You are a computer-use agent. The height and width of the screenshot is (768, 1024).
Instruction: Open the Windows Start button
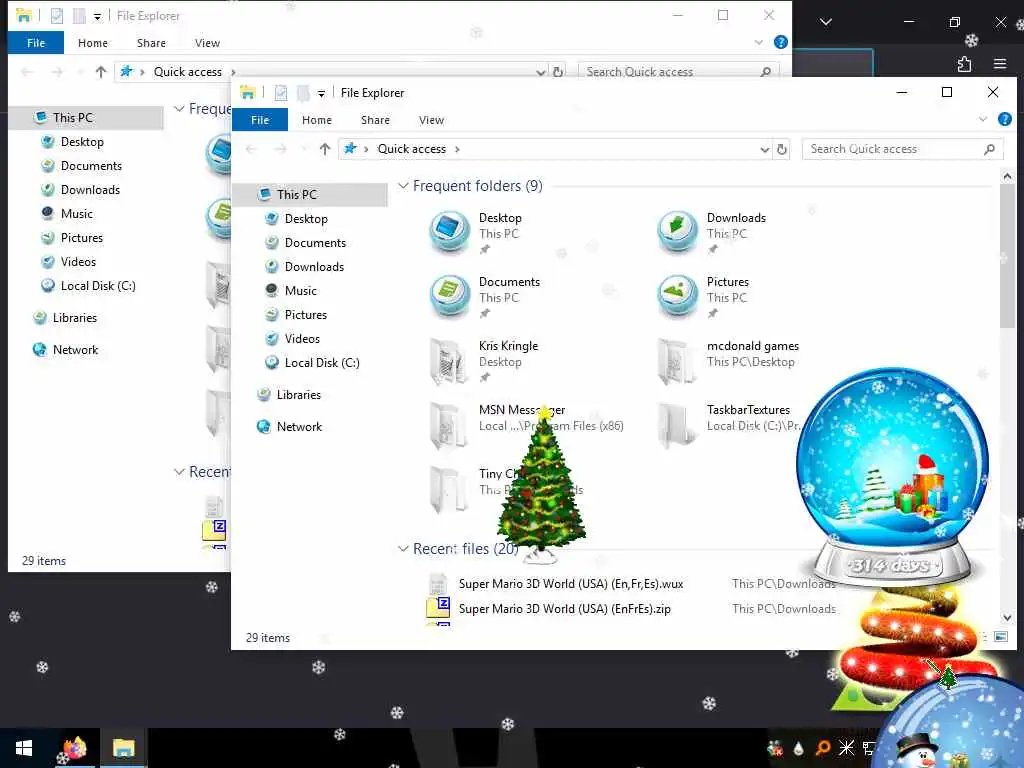[x=24, y=748]
